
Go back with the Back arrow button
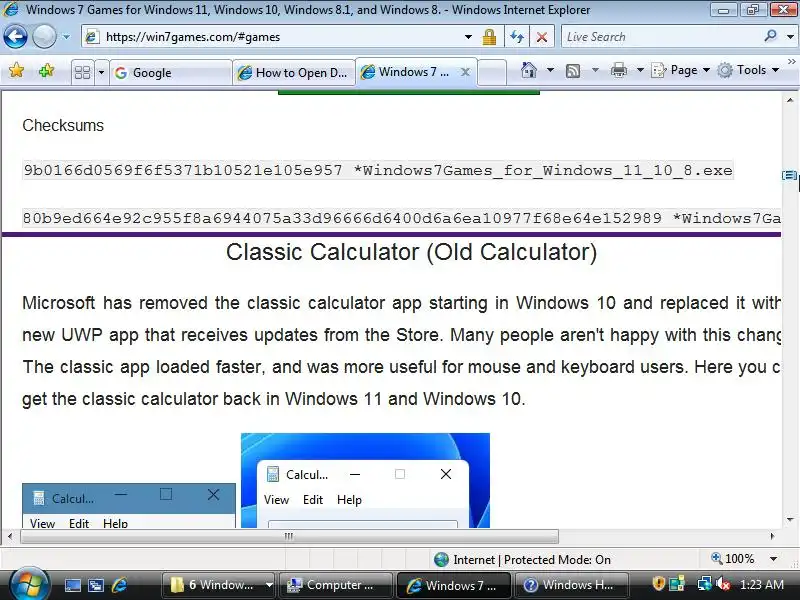pyautogui.click(x=15, y=37)
